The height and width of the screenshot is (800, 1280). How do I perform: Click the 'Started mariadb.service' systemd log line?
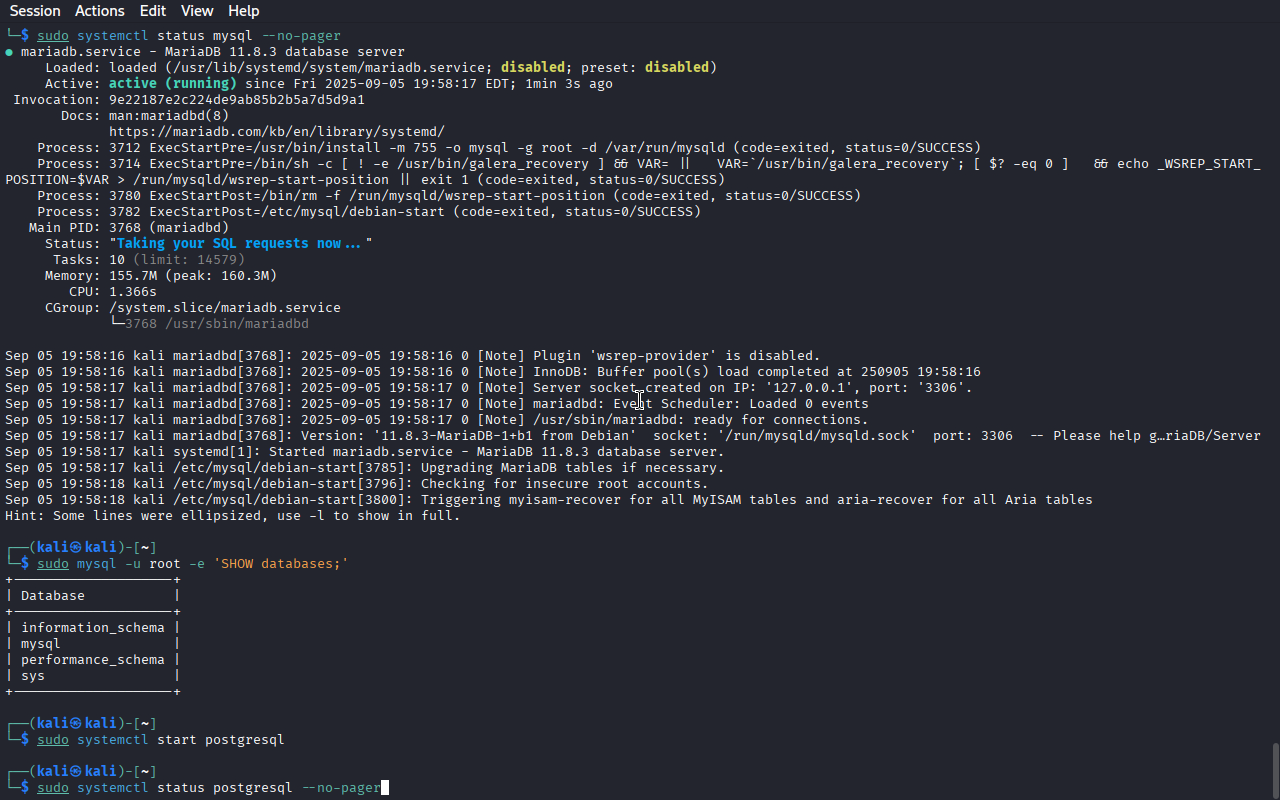point(365,452)
